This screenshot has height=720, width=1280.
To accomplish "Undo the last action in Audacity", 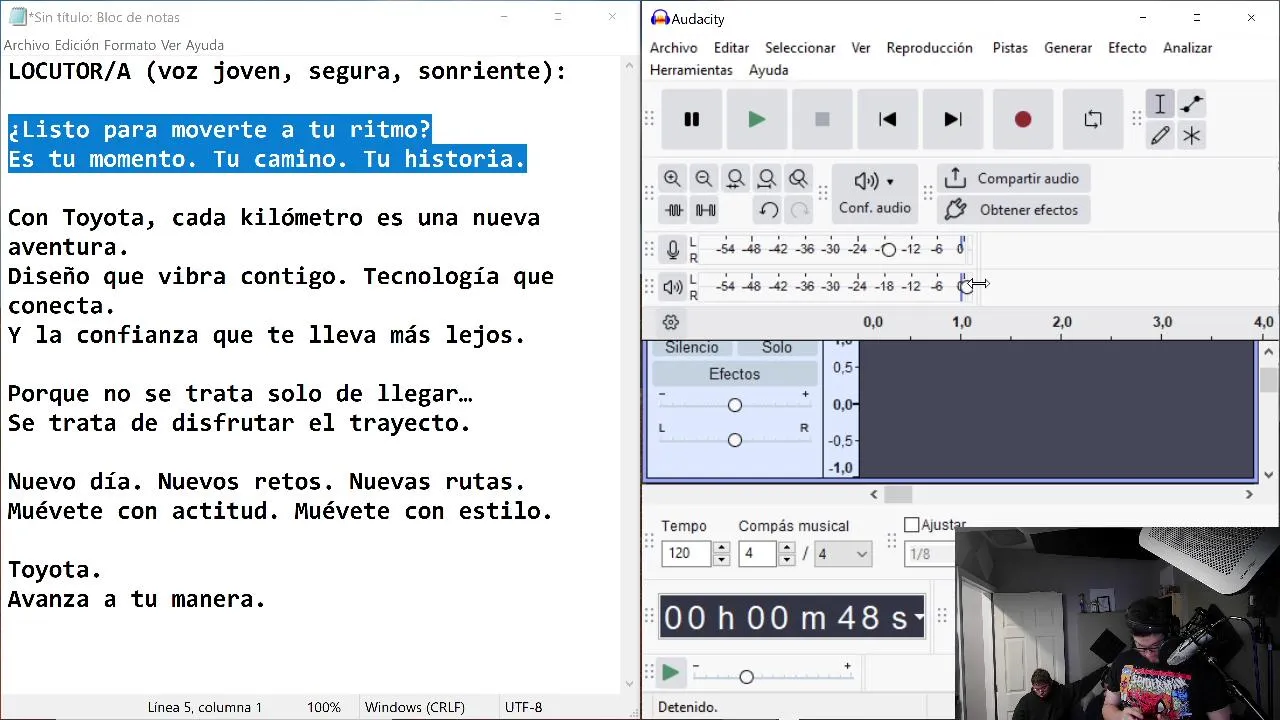I will pos(768,210).
